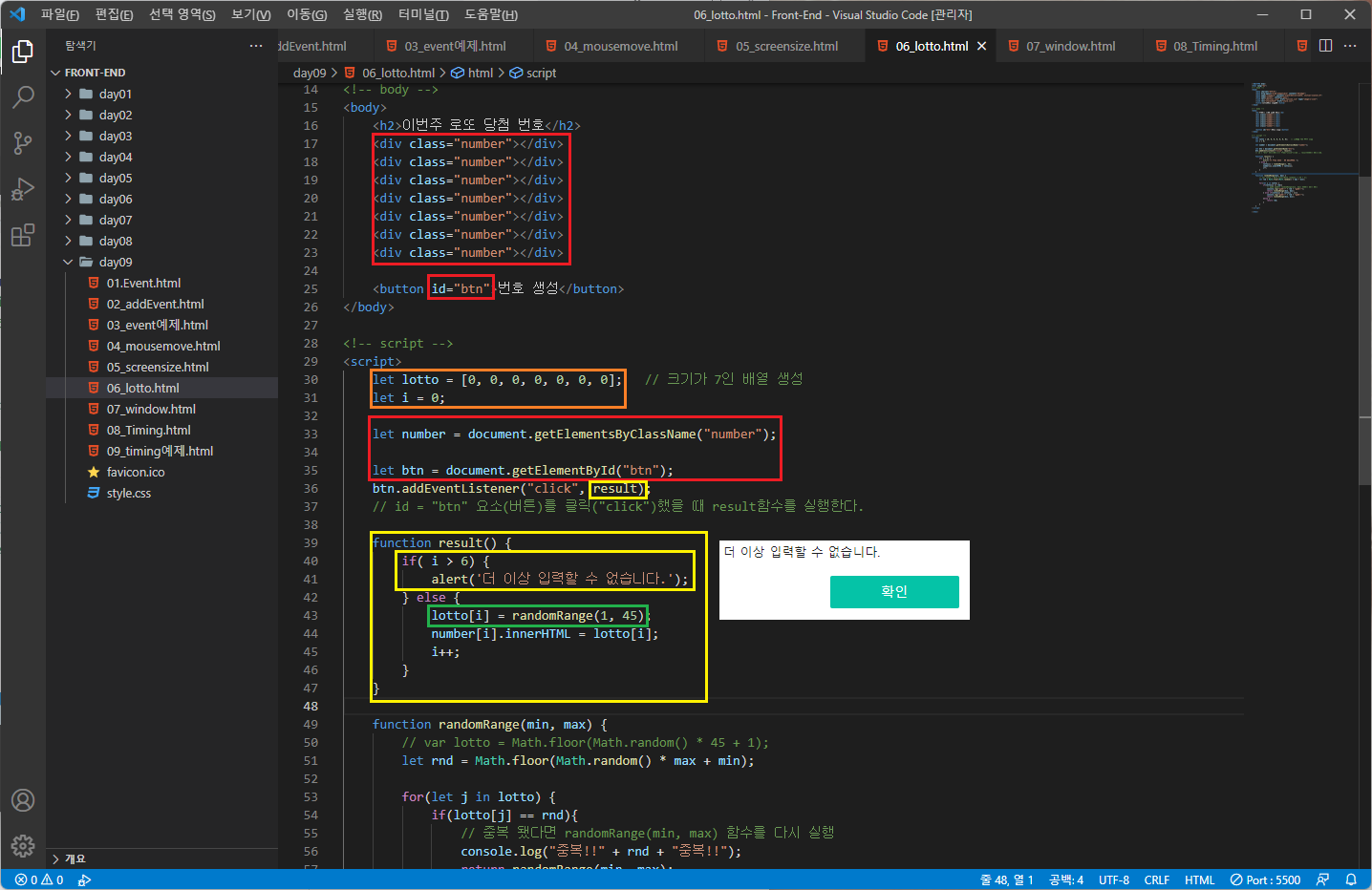Click the CRLF line ending indicator

tap(1157, 880)
